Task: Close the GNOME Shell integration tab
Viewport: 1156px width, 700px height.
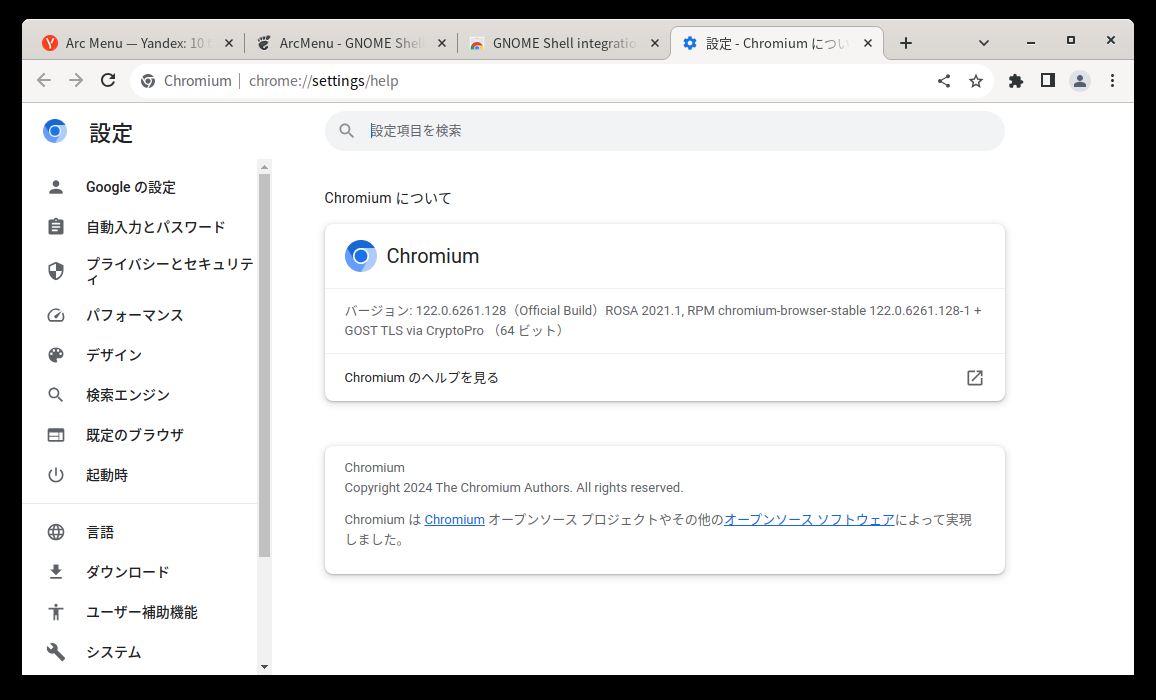Action: pos(655,44)
